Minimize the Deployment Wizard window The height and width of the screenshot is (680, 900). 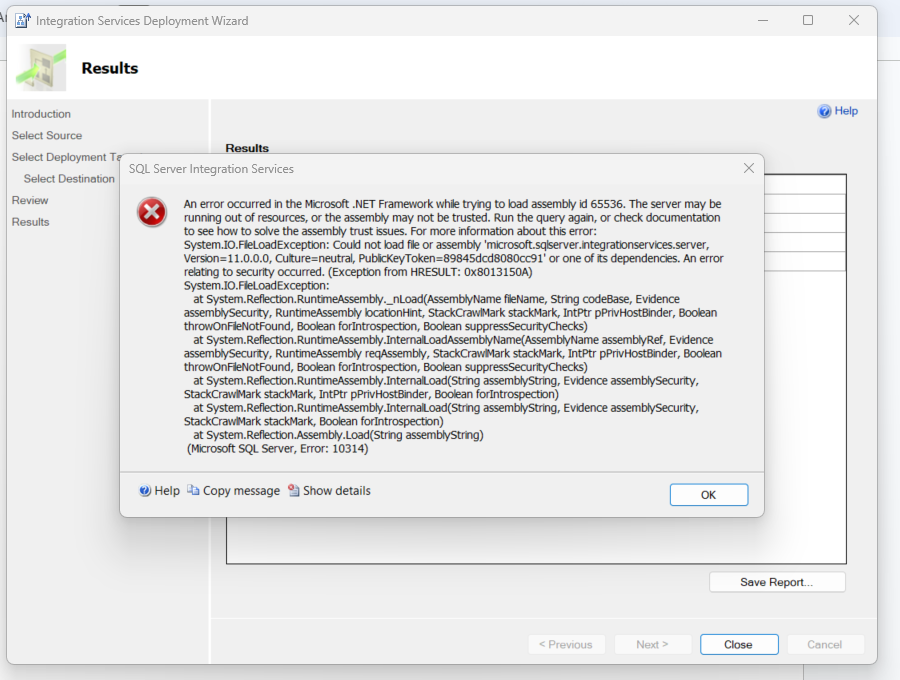(x=763, y=20)
